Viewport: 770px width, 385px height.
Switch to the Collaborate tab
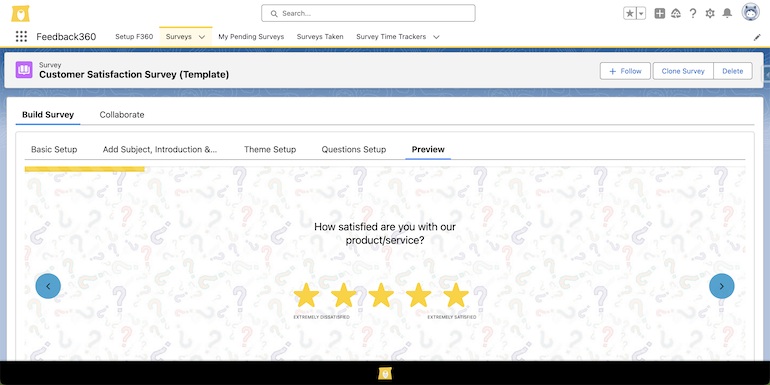122,114
